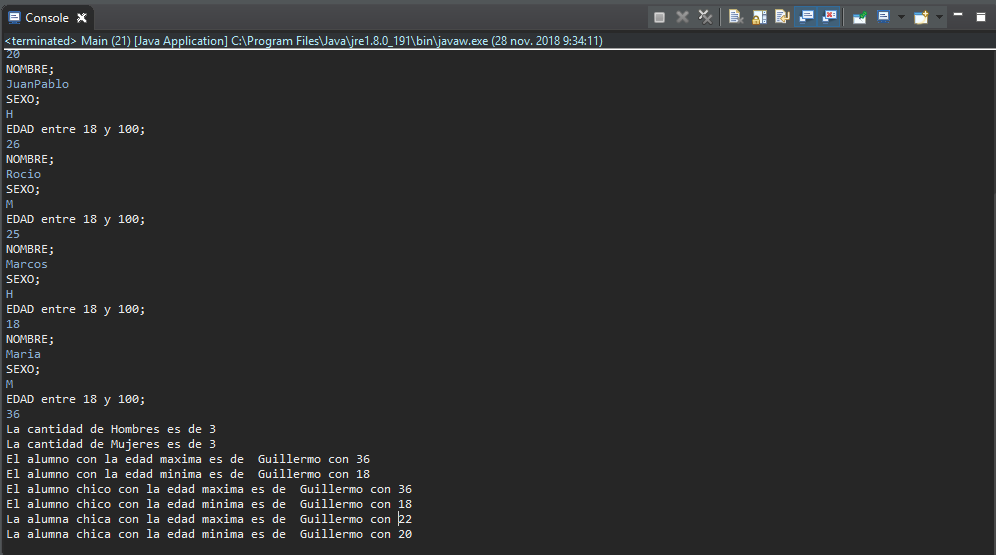
Task: Click the input name 'Maria'
Action: click(x=24, y=354)
